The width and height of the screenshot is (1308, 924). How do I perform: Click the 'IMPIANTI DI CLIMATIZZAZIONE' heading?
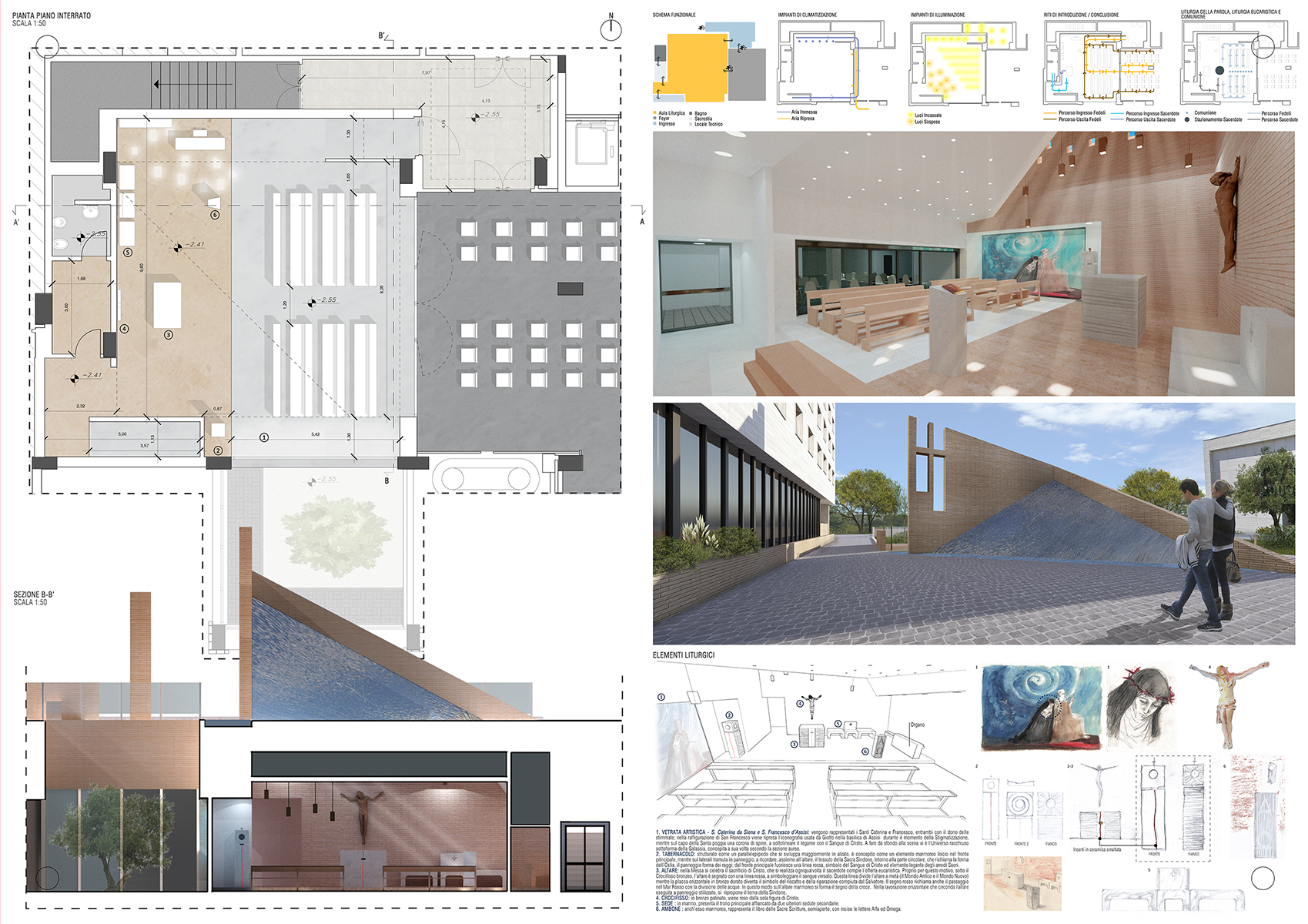807,15
